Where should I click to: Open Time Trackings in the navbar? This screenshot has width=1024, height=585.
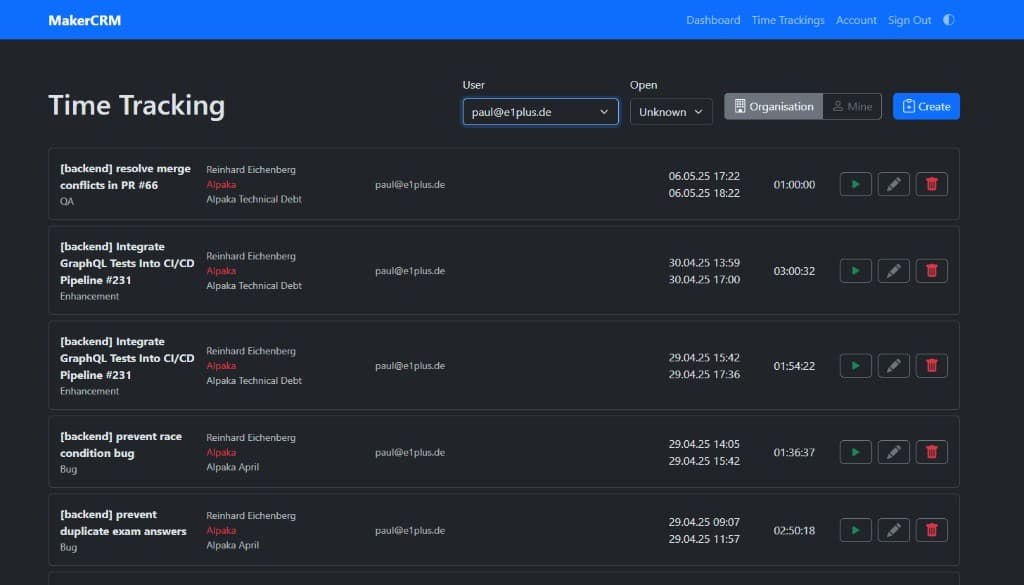(788, 20)
